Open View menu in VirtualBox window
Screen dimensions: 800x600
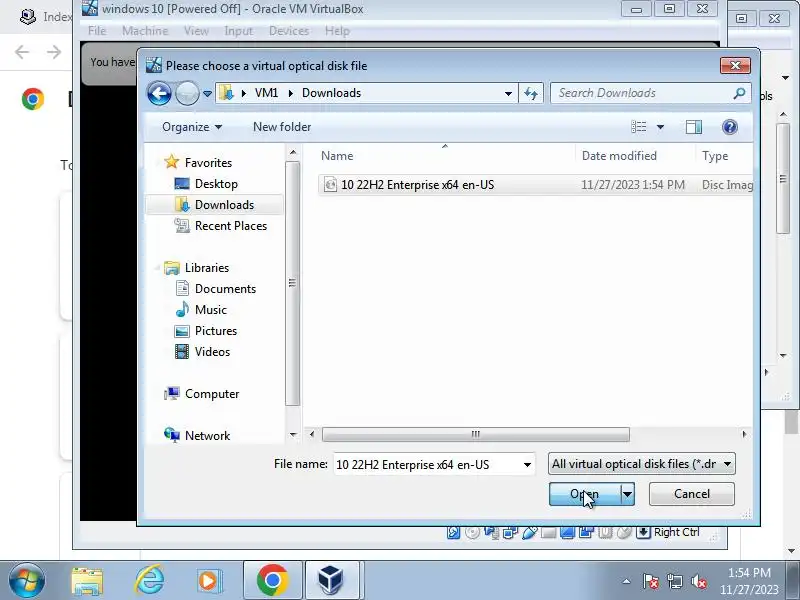coord(196,31)
